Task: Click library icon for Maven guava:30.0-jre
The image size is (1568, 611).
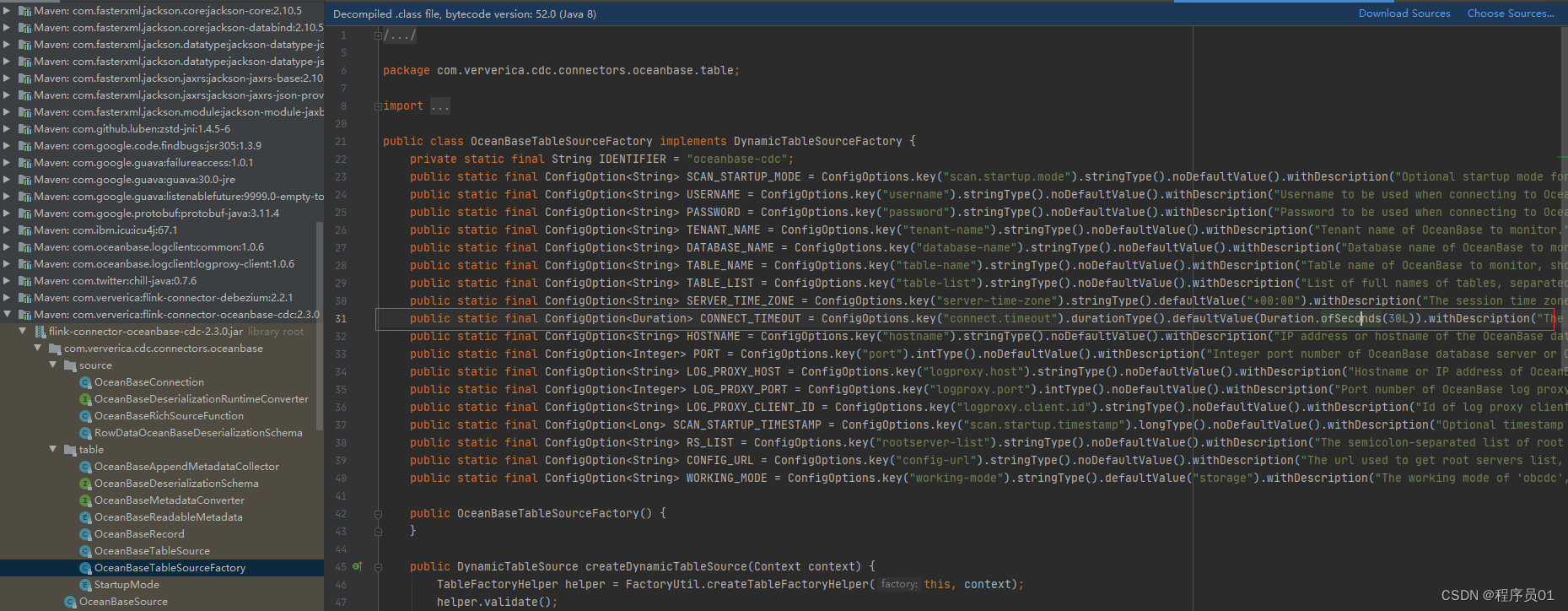Action: (24, 180)
